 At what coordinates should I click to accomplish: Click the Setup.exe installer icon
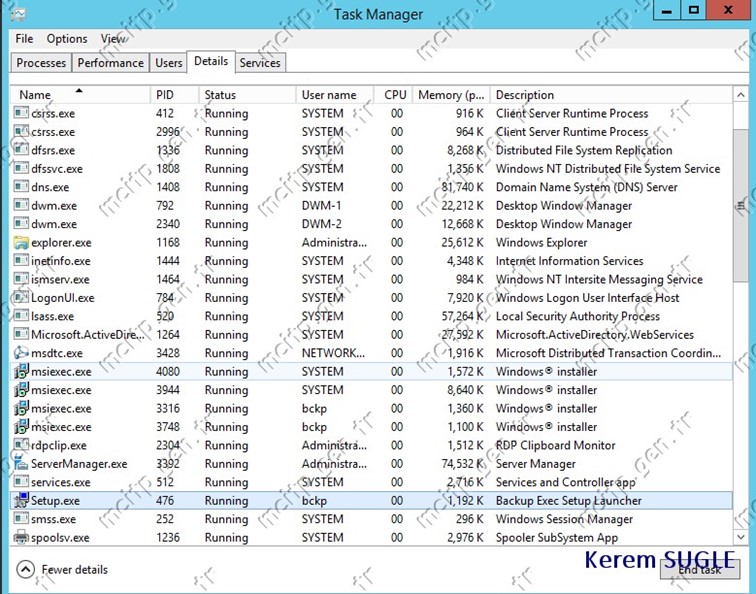(21, 500)
